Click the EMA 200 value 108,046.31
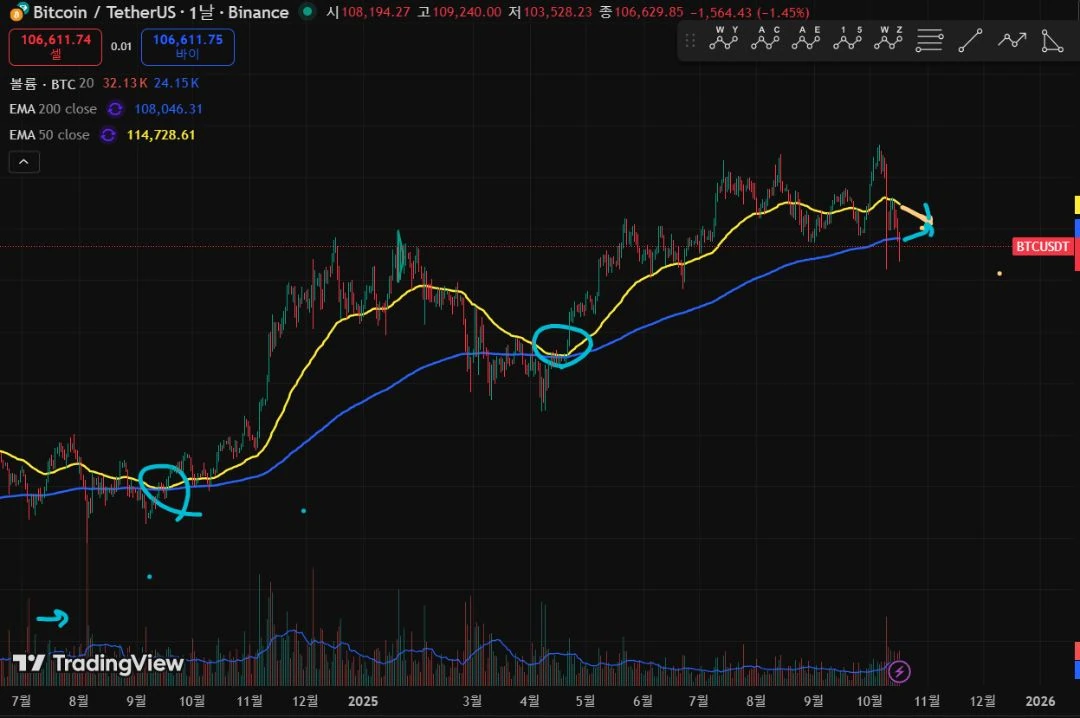The image size is (1080, 718). 168,109
